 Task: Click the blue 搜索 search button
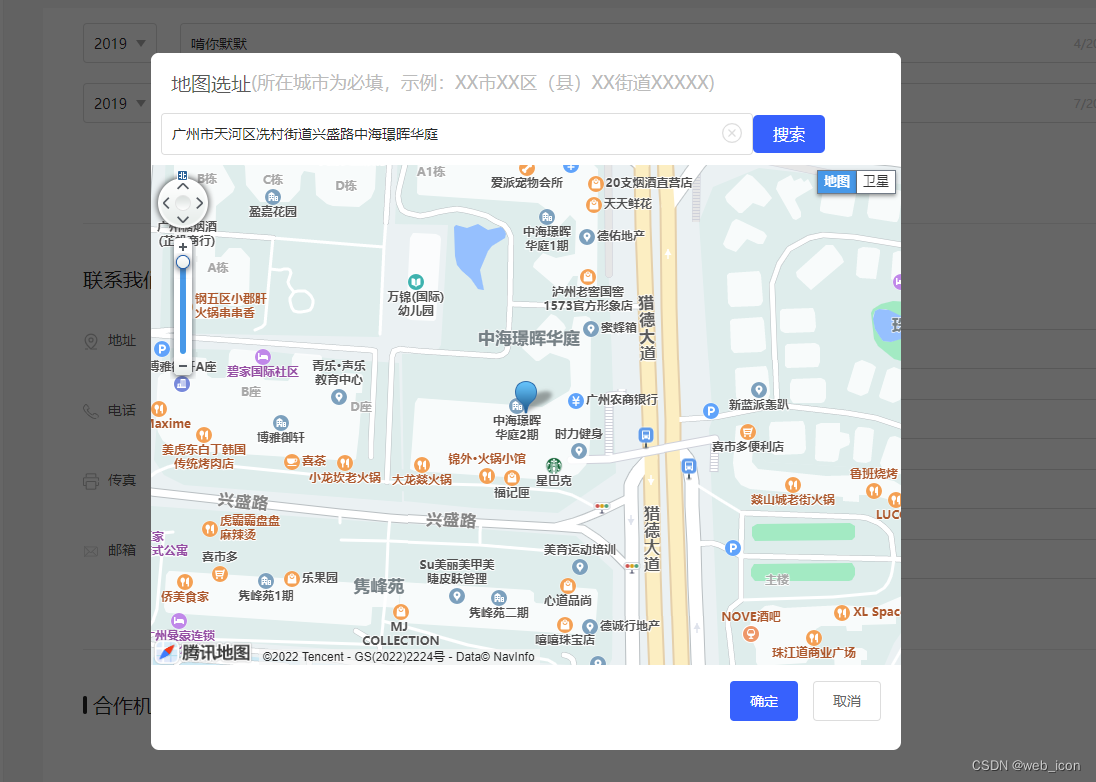[788, 134]
